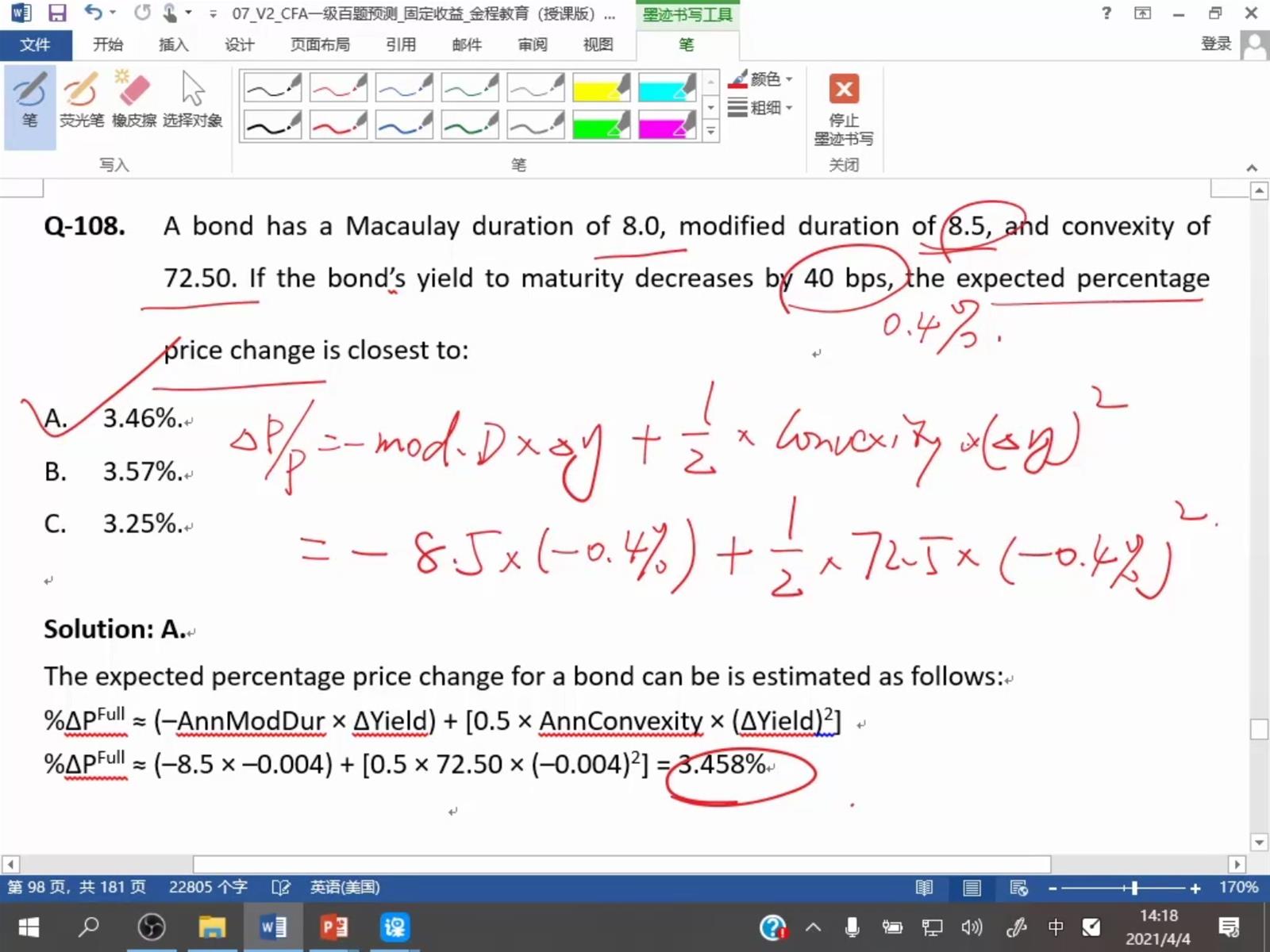This screenshot has height=952, width=1270.
Task: Pick the thin red pen style
Action: (x=338, y=88)
